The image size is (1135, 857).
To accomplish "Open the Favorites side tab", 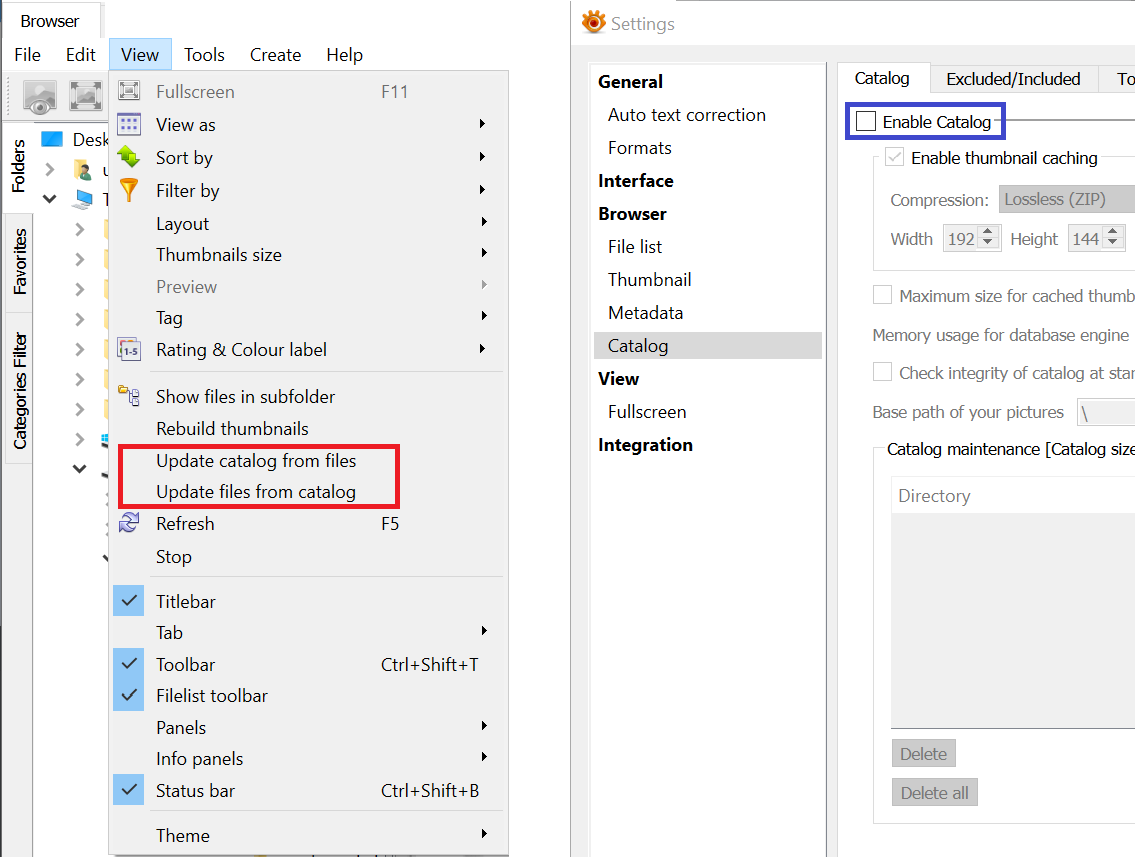I will coord(20,261).
